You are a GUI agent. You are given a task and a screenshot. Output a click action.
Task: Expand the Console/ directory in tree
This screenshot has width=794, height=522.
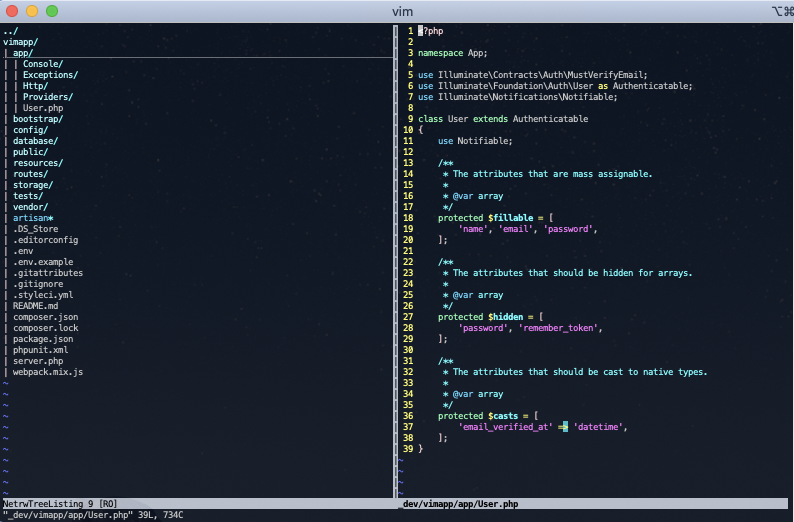(x=42, y=64)
